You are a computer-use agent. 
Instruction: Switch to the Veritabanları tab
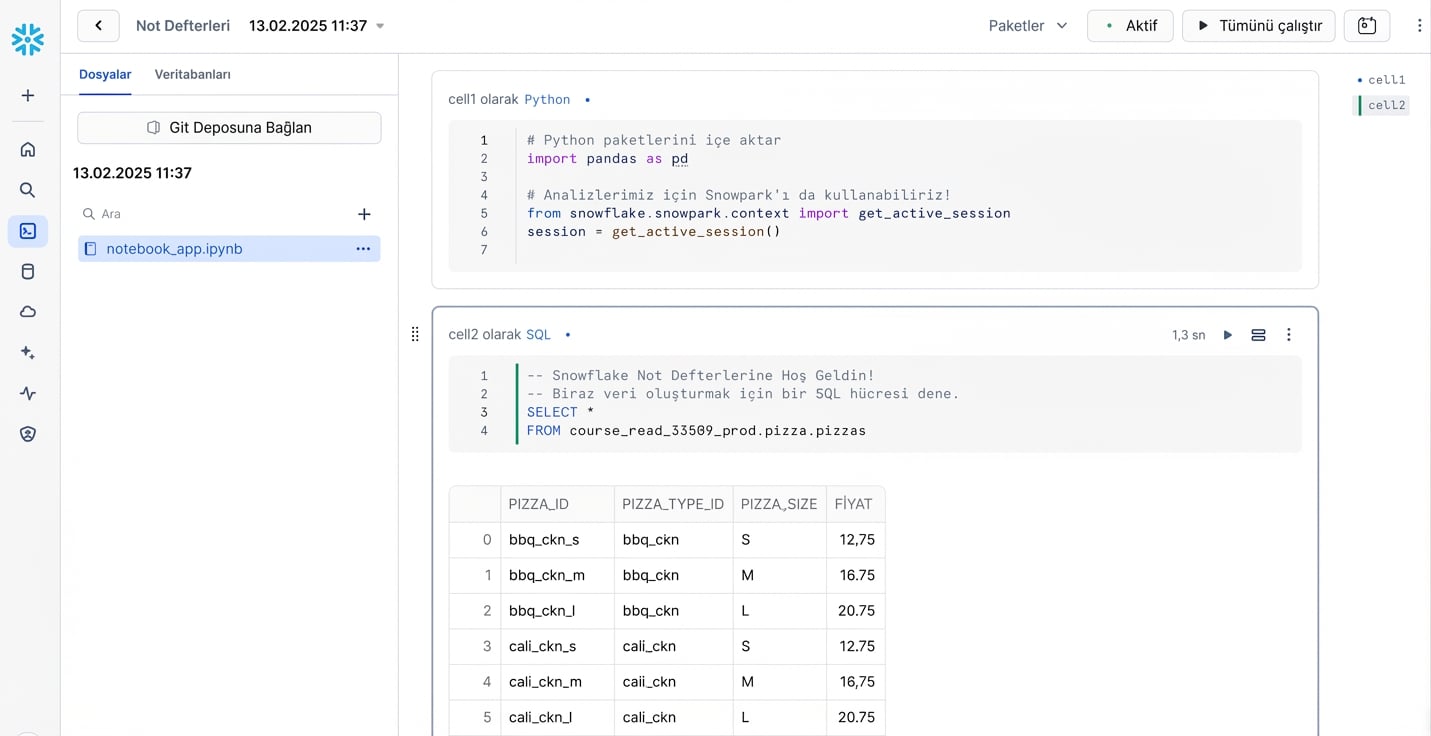coord(192,74)
